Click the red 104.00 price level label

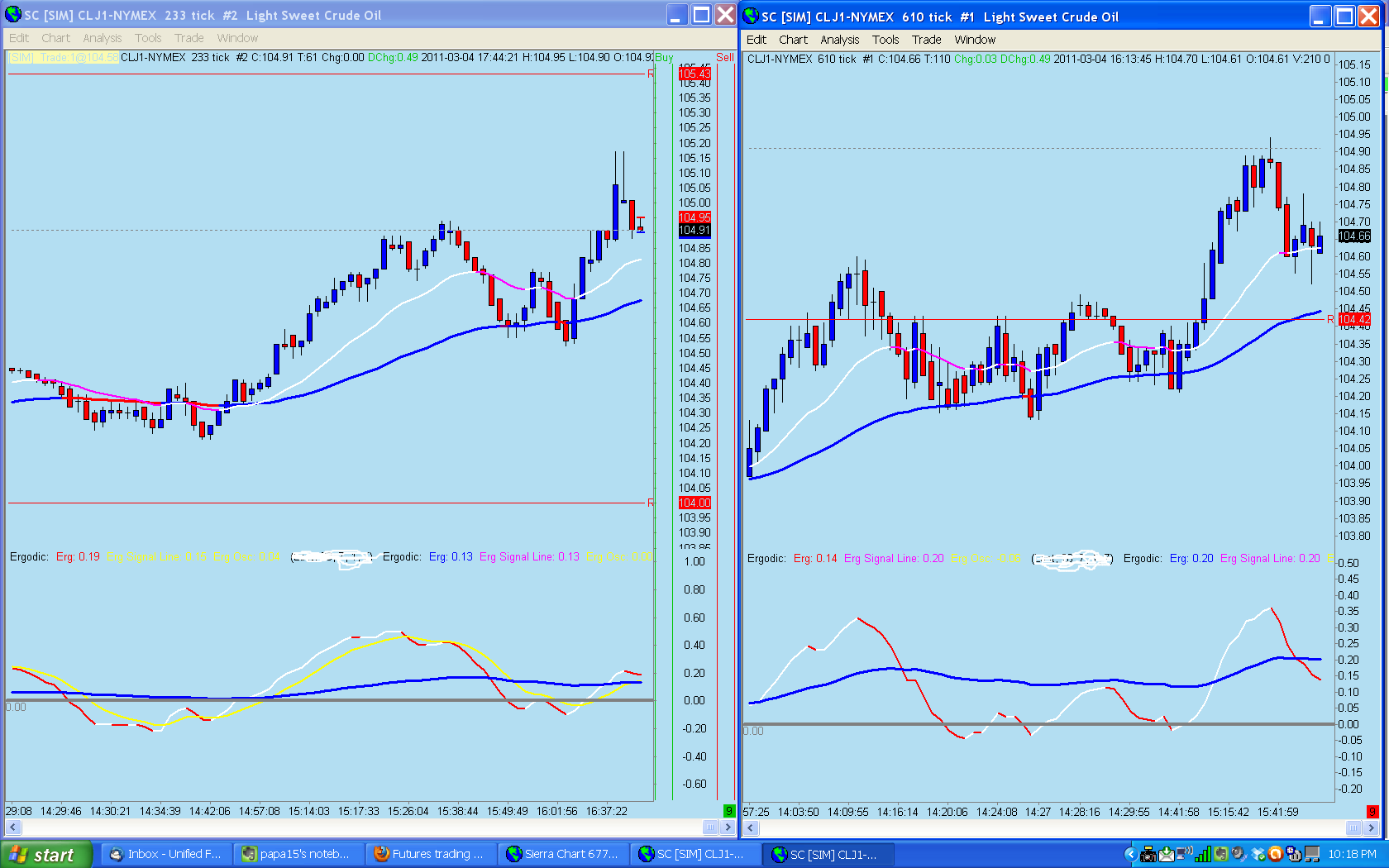click(x=694, y=503)
